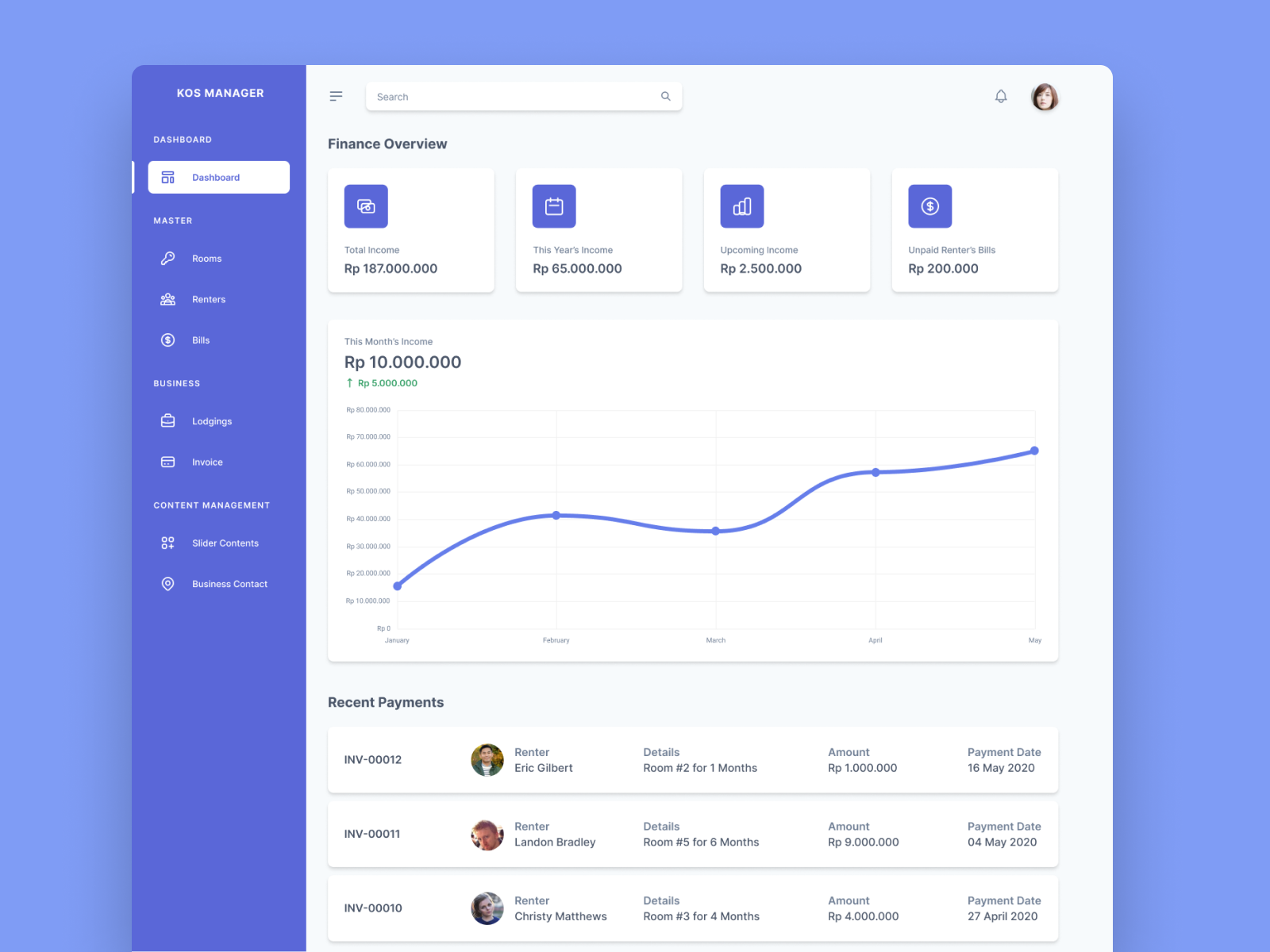This screenshot has width=1270, height=952.
Task: Open the Dashboard section header
Action: point(183,139)
